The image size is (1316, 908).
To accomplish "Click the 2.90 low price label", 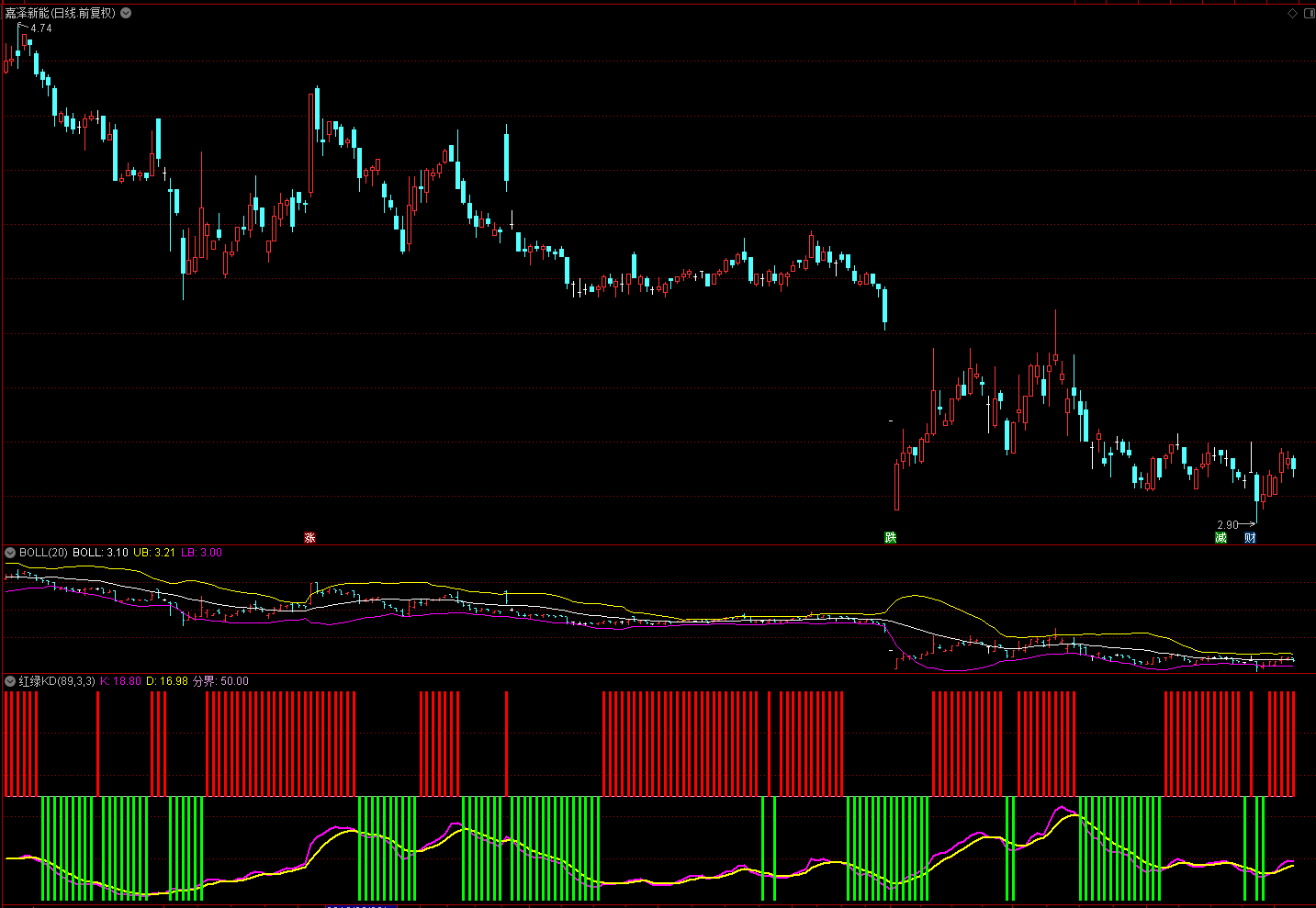I will 1228,525.
